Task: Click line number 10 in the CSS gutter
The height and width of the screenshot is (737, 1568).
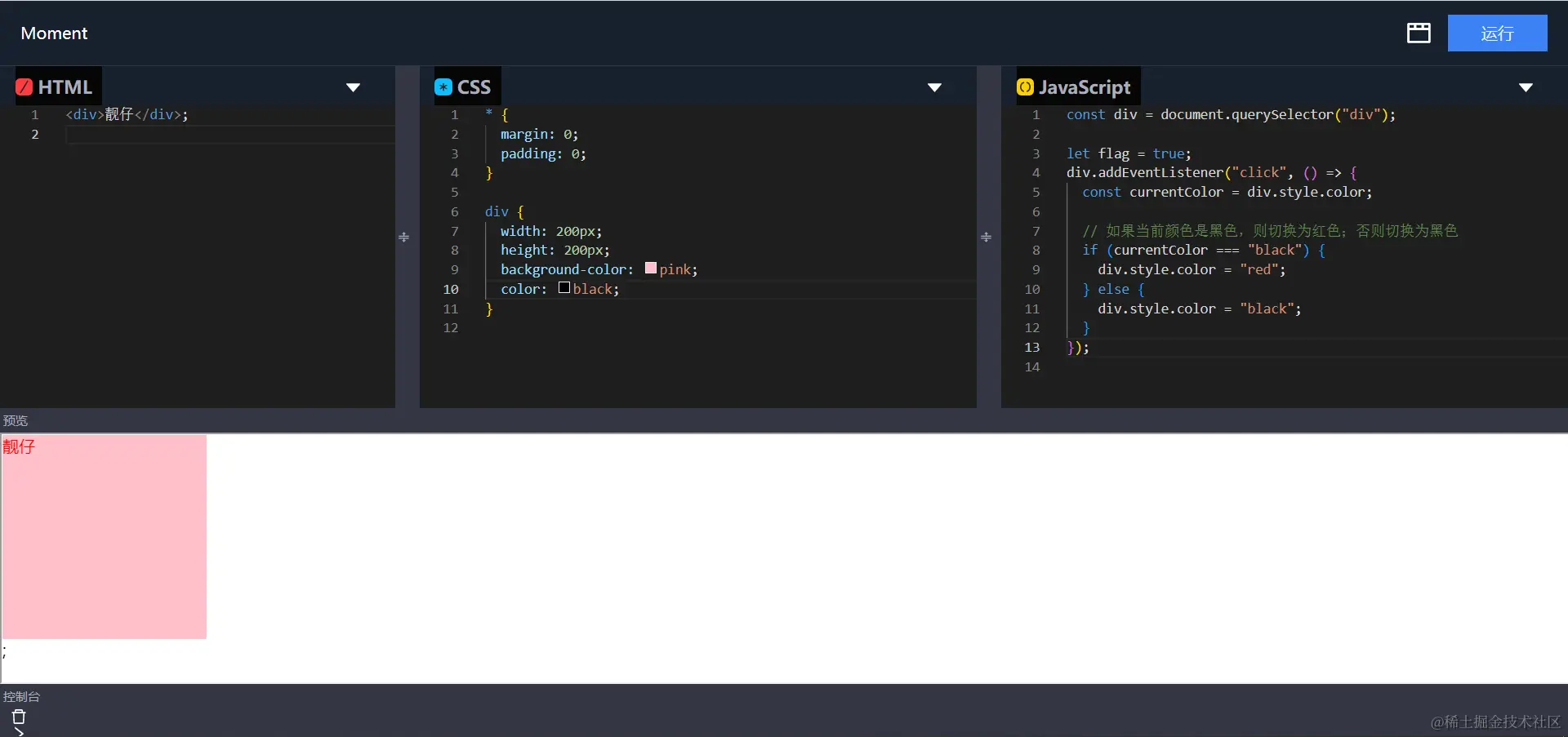Action: pyautogui.click(x=451, y=290)
